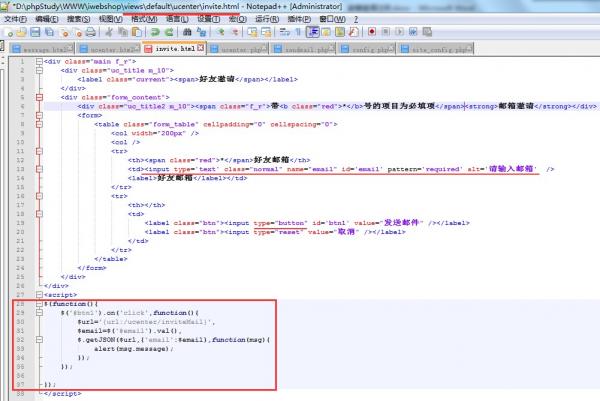Click the Stop Recording macro icon
Viewport: 600px width, 401px height.
click(385, 32)
